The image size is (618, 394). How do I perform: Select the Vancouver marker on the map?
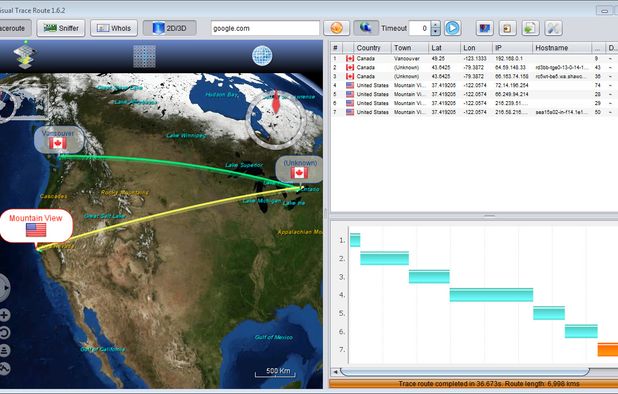click(x=58, y=139)
